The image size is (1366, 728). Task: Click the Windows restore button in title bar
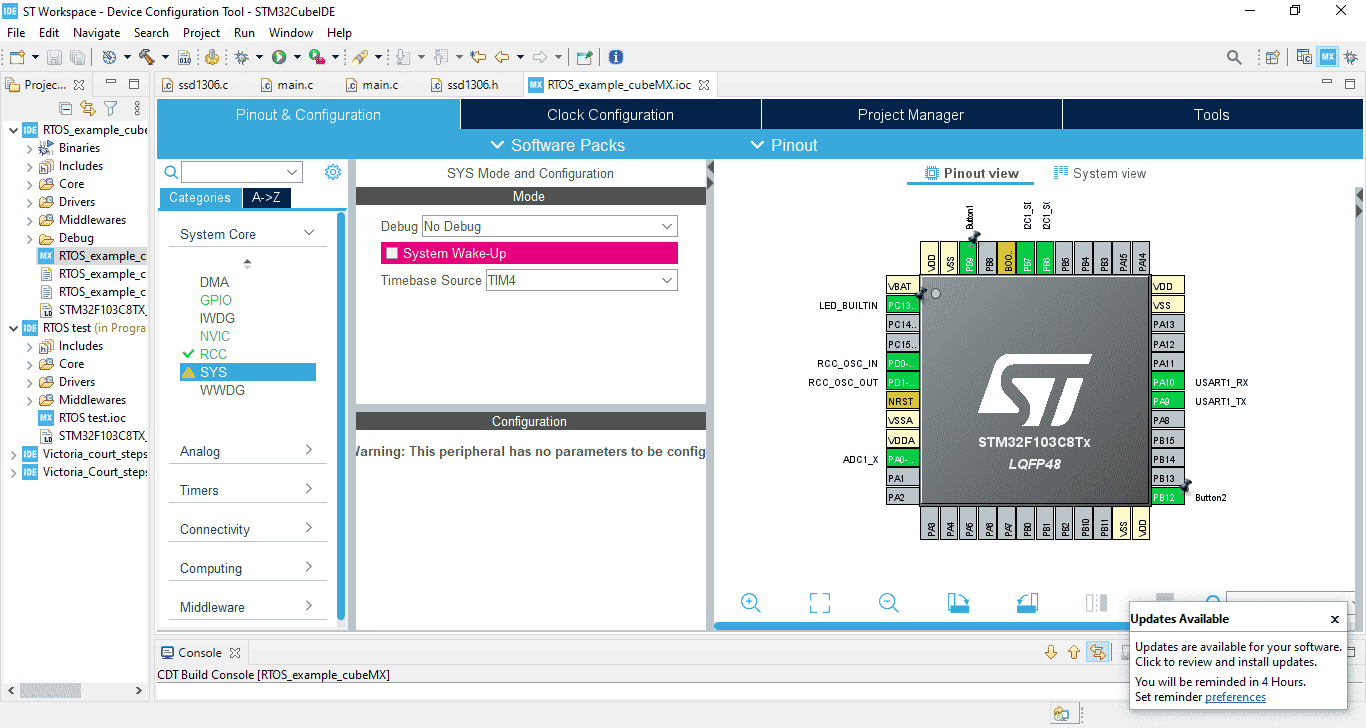[x=1295, y=11]
